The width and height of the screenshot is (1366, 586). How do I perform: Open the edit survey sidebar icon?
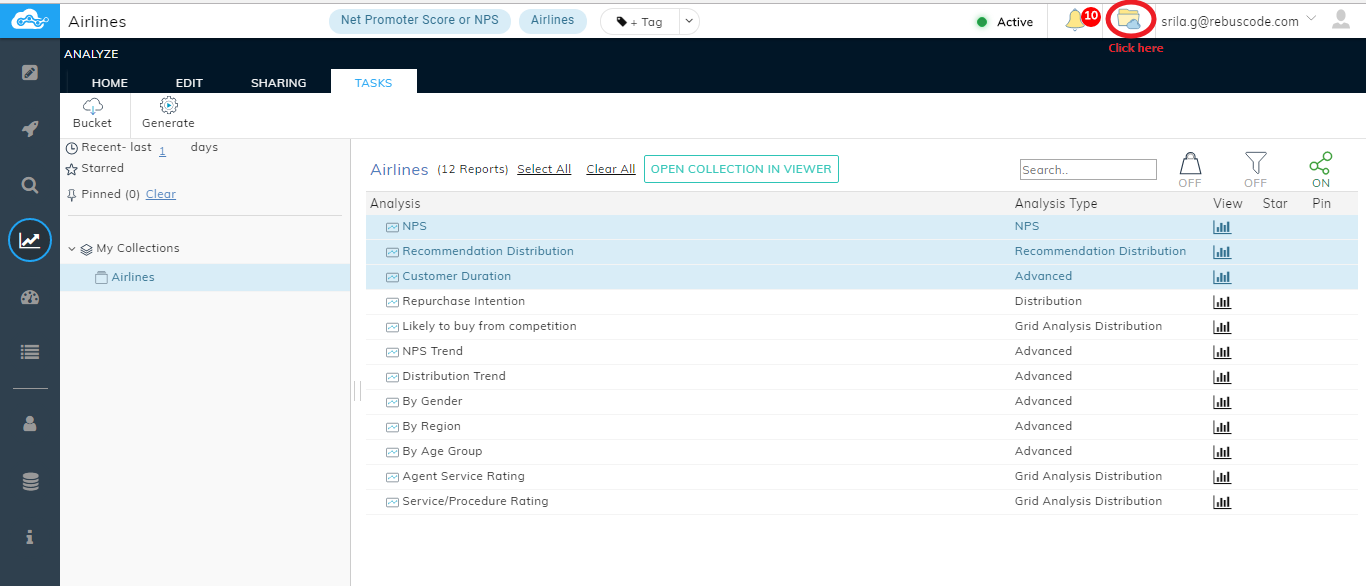(x=30, y=72)
